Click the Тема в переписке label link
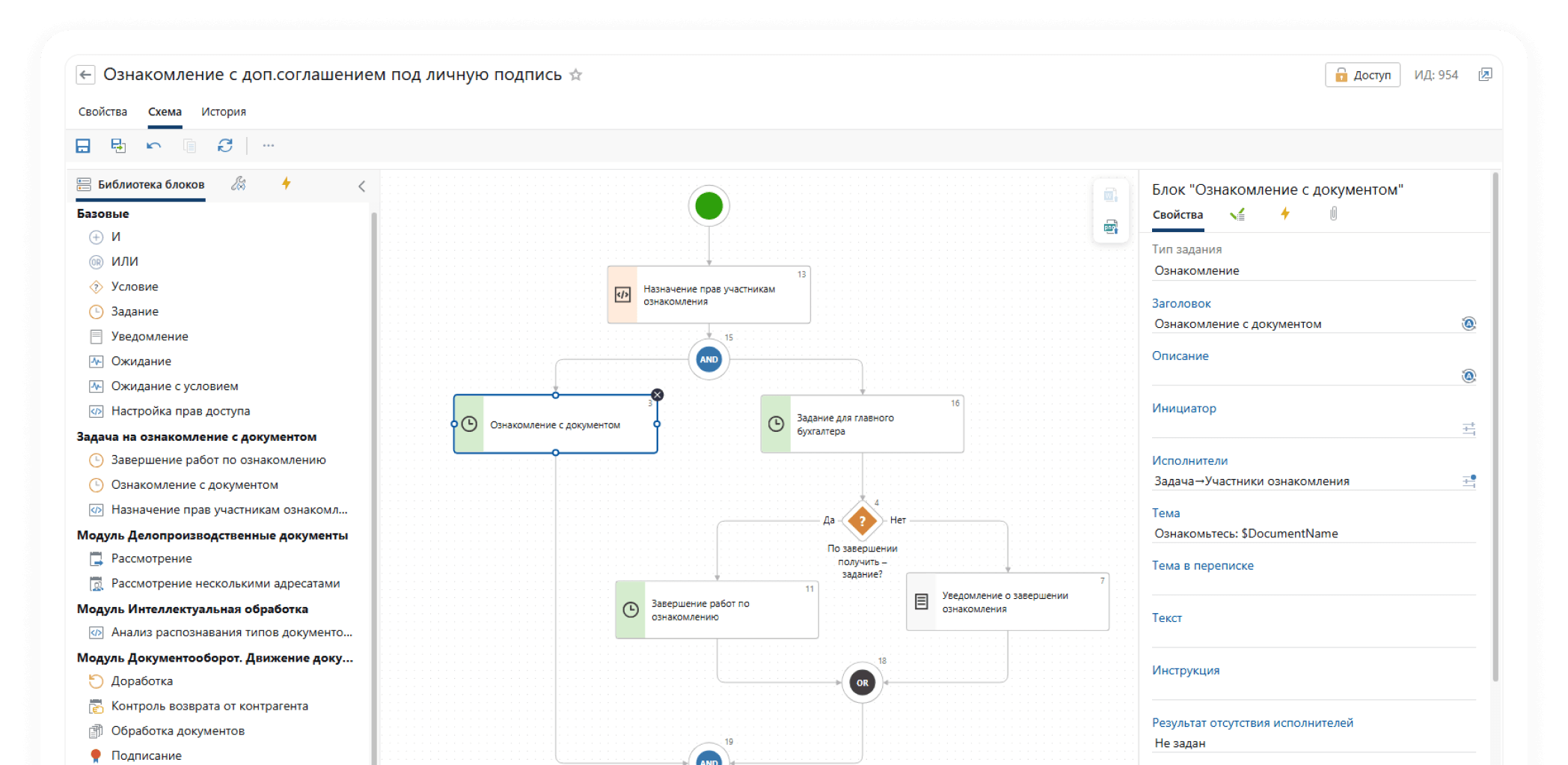This screenshot has height=765, width=1568. [1202, 565]
